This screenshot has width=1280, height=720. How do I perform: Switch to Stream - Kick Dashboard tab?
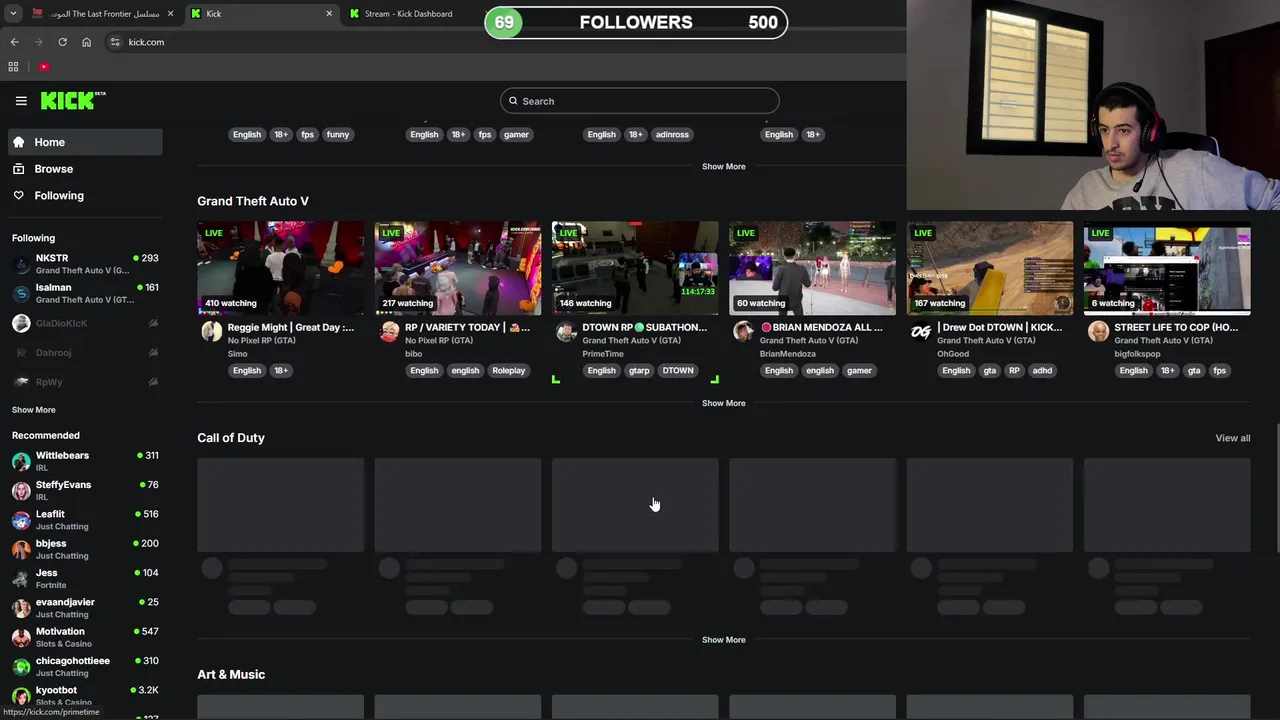[410, 14]
